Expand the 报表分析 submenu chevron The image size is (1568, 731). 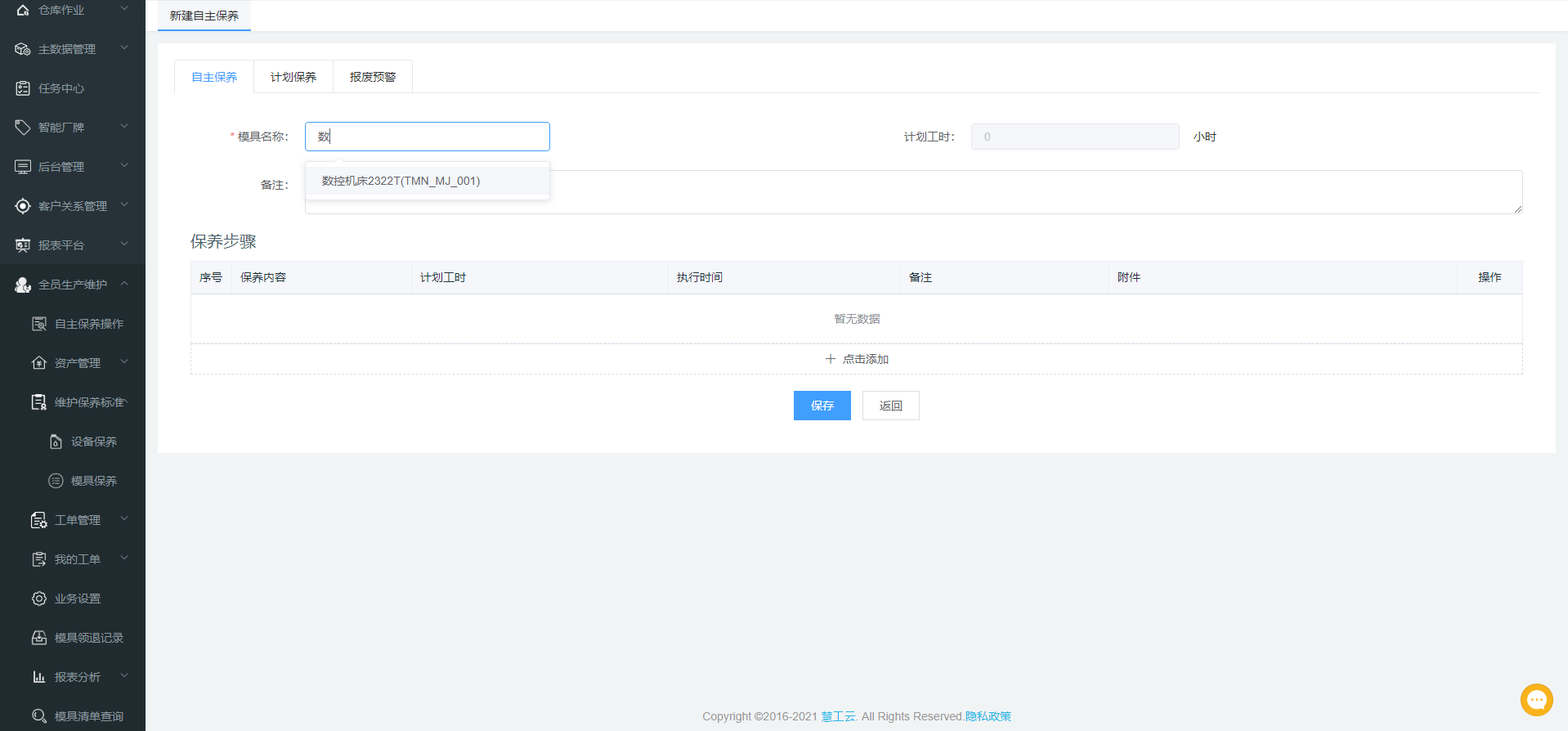(124, 676)
